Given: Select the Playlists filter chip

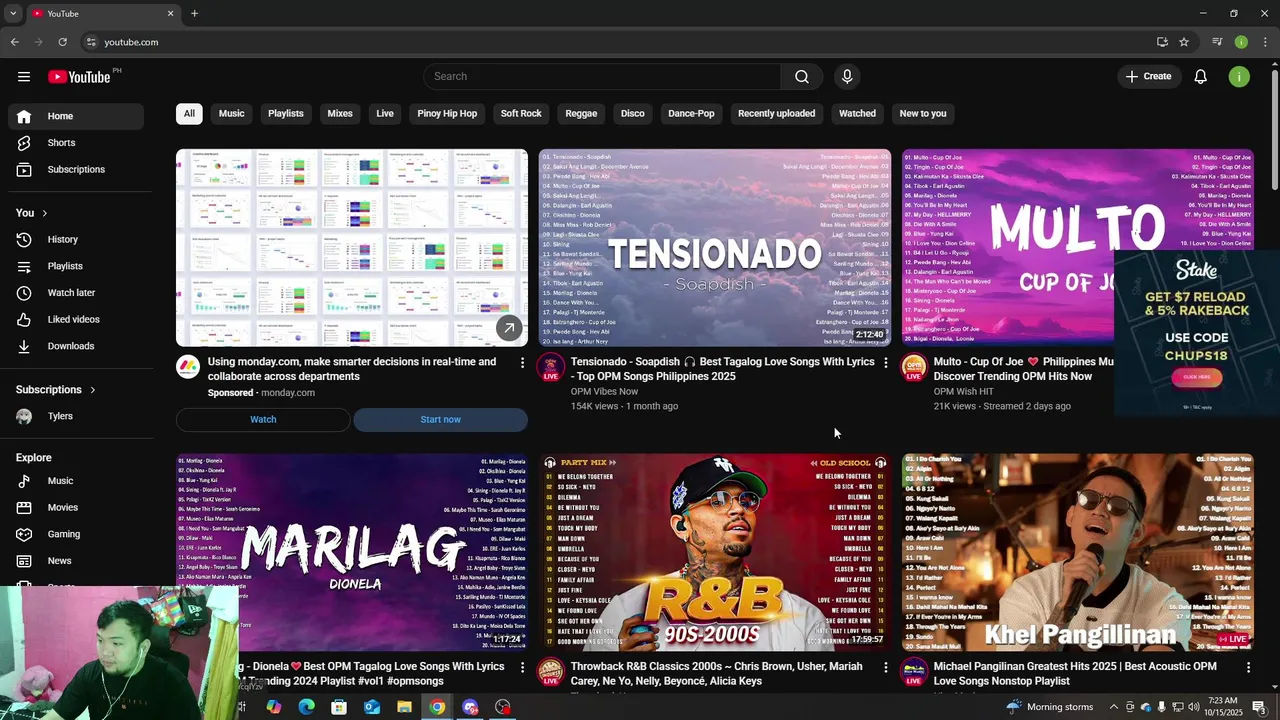Looking at the screenshot, I should click(x=285, y=114).
